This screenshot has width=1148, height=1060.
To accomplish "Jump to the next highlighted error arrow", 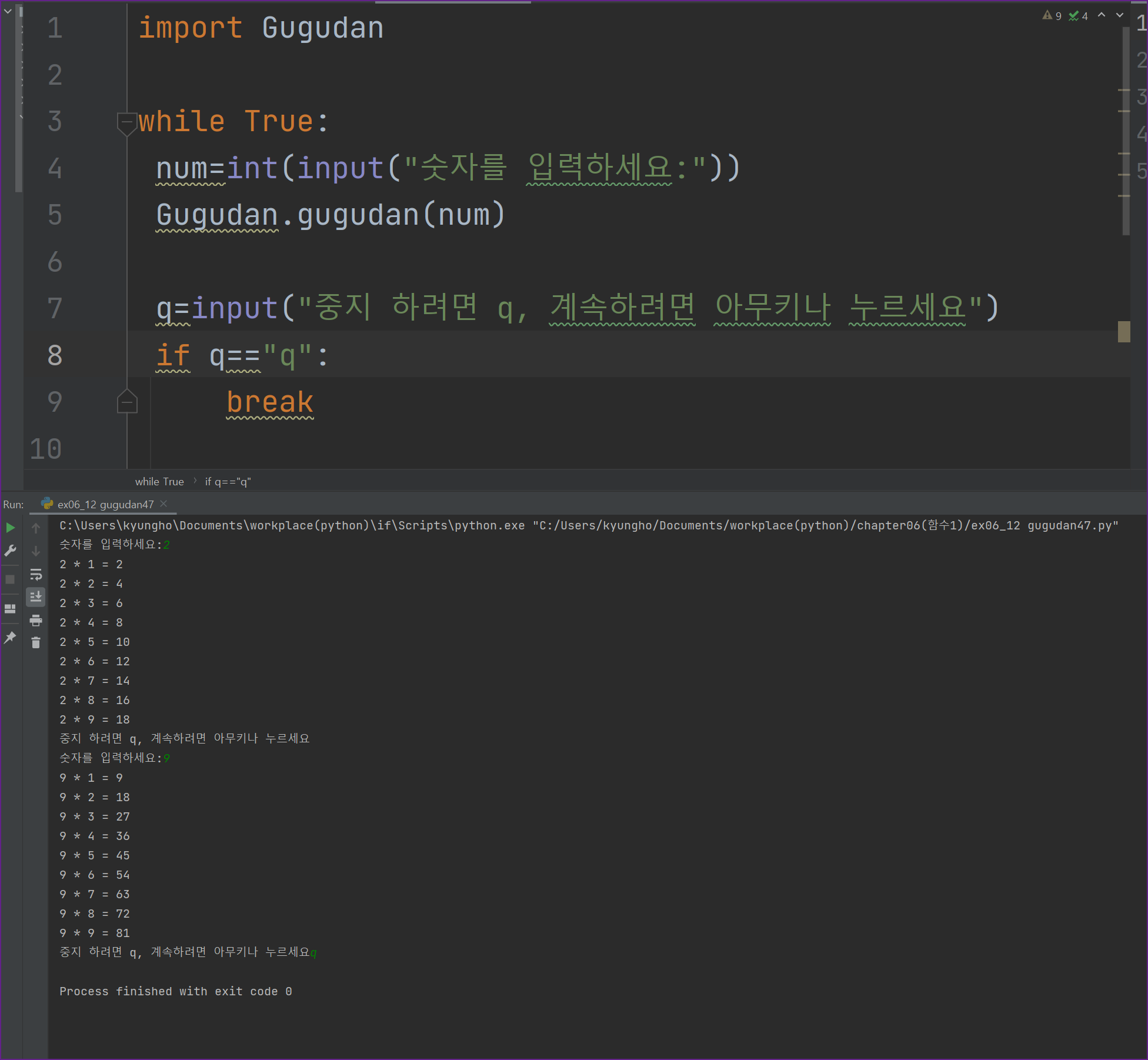I will pos(1120,15).
